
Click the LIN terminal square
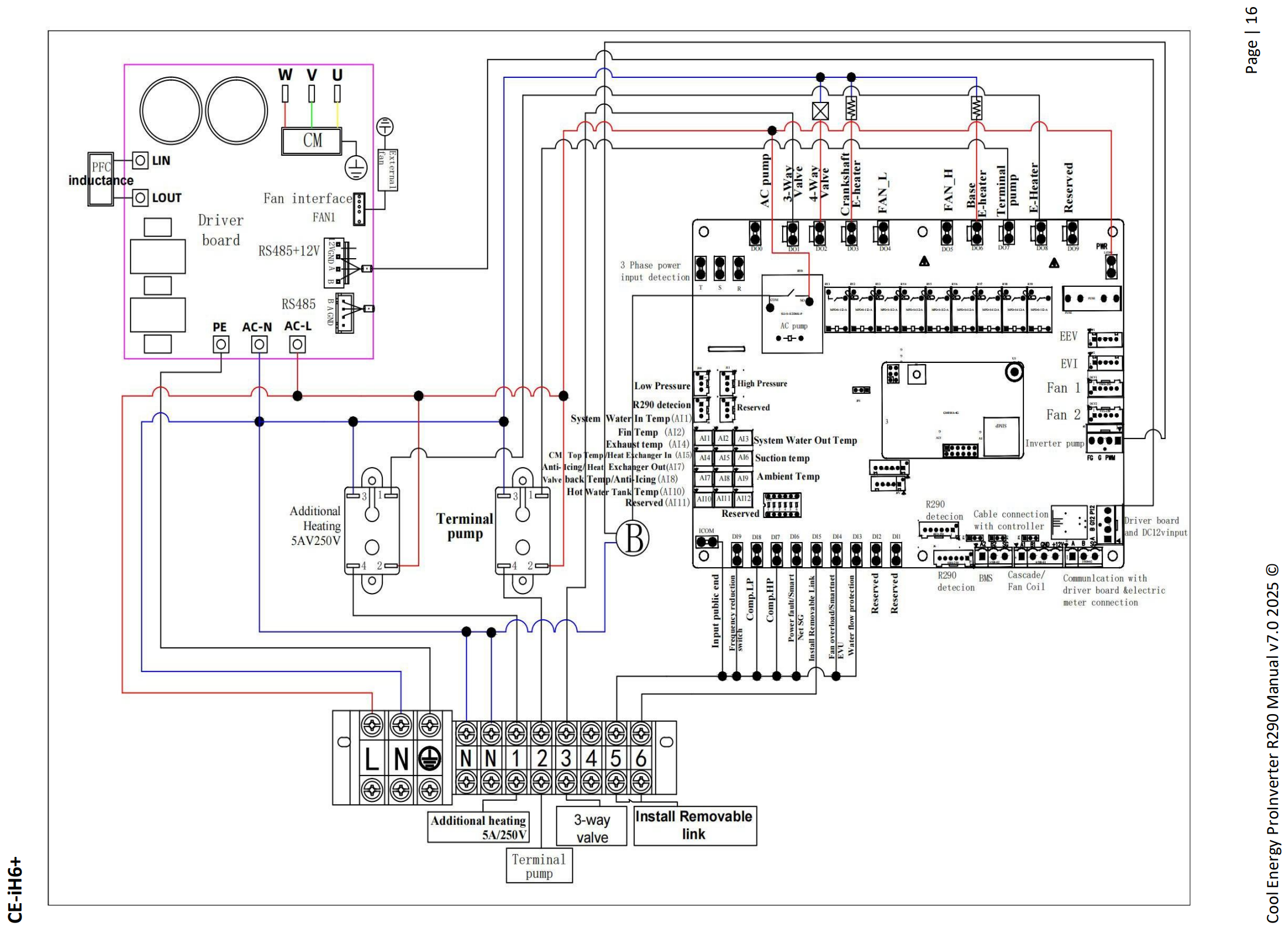pos(140,160)
